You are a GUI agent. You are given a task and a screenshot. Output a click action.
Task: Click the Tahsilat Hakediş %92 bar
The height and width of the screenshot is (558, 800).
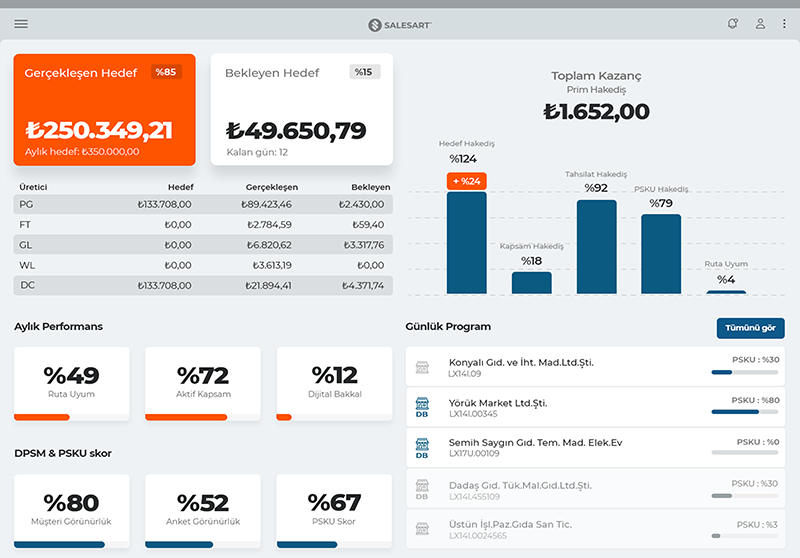coord(596,246)
